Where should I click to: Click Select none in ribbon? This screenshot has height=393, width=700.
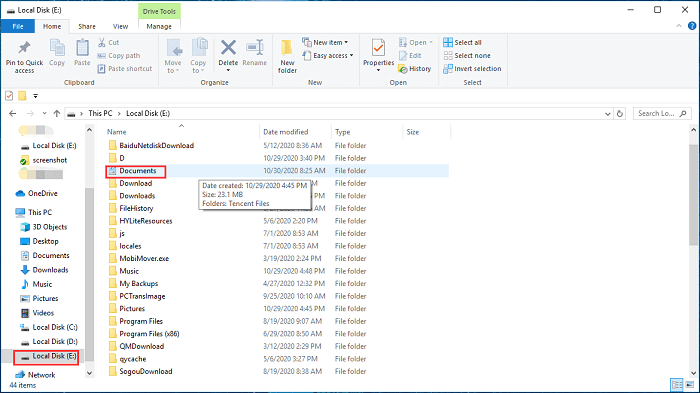pyautogui.click(x=467, y=55)
